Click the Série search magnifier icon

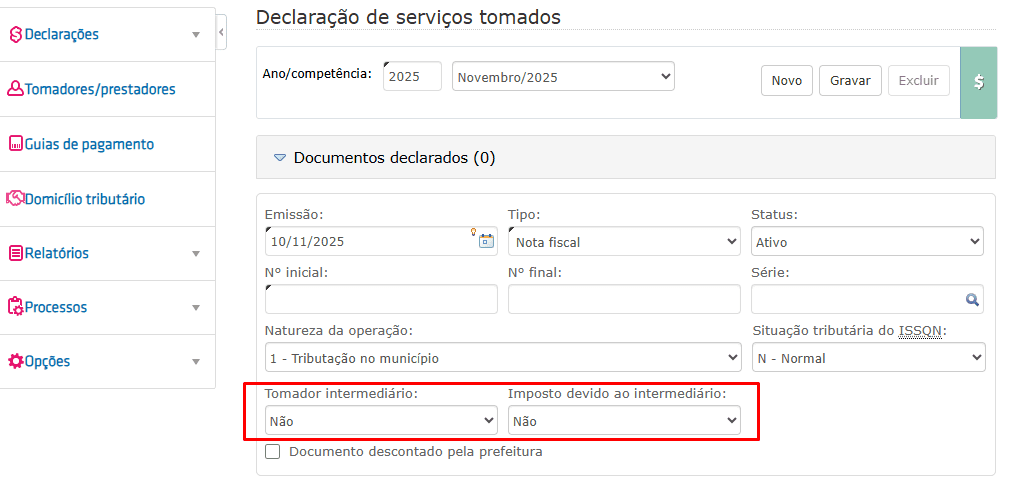[x=972, y=299]
